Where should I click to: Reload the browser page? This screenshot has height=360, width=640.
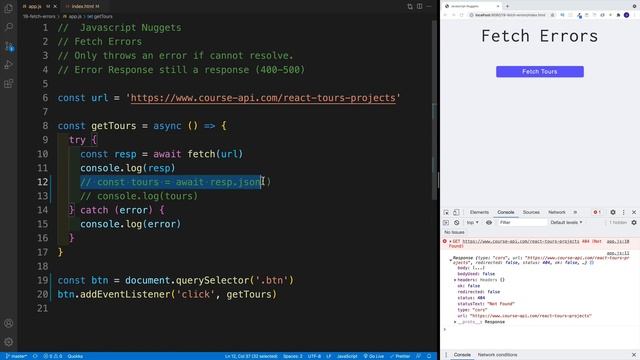[462, 15]
